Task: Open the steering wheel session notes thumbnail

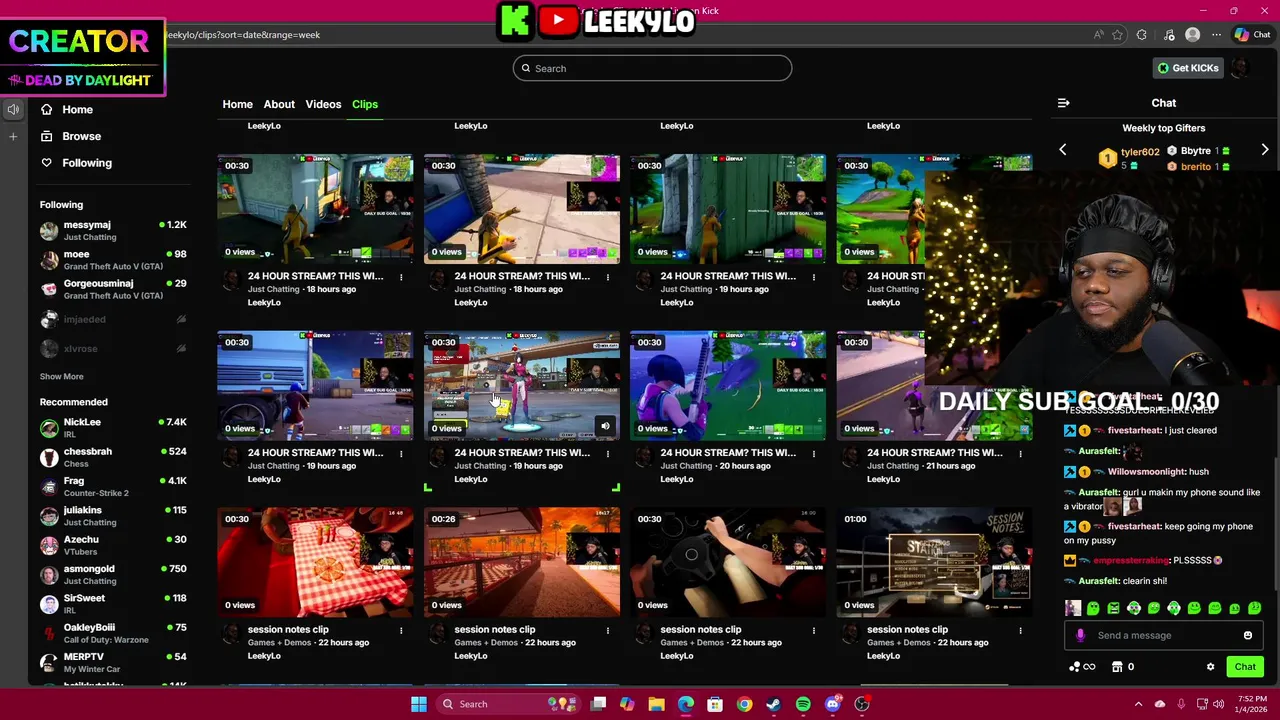Action: pos(728,562)
